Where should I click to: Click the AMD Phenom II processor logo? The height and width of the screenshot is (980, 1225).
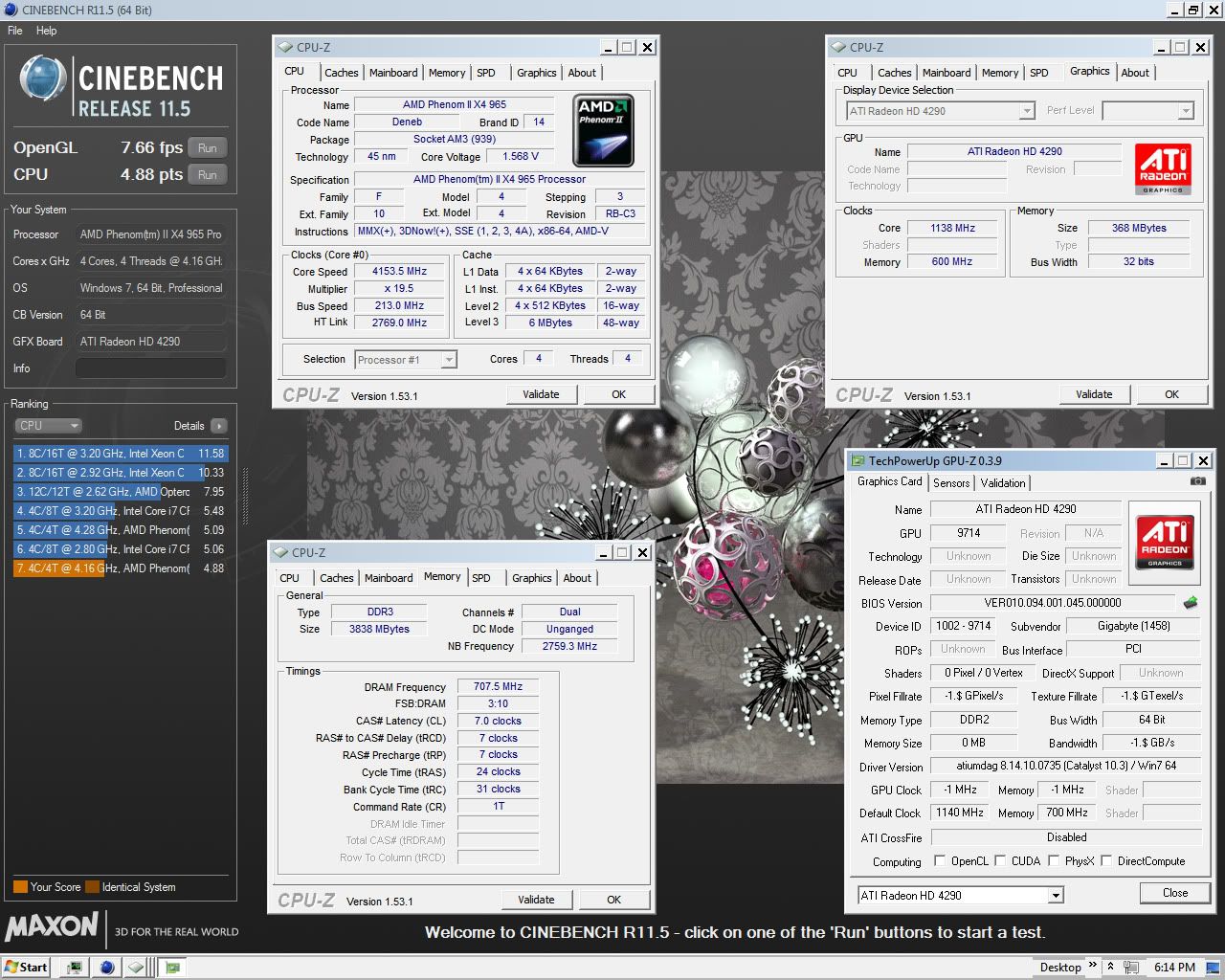(x=602, y=130)
